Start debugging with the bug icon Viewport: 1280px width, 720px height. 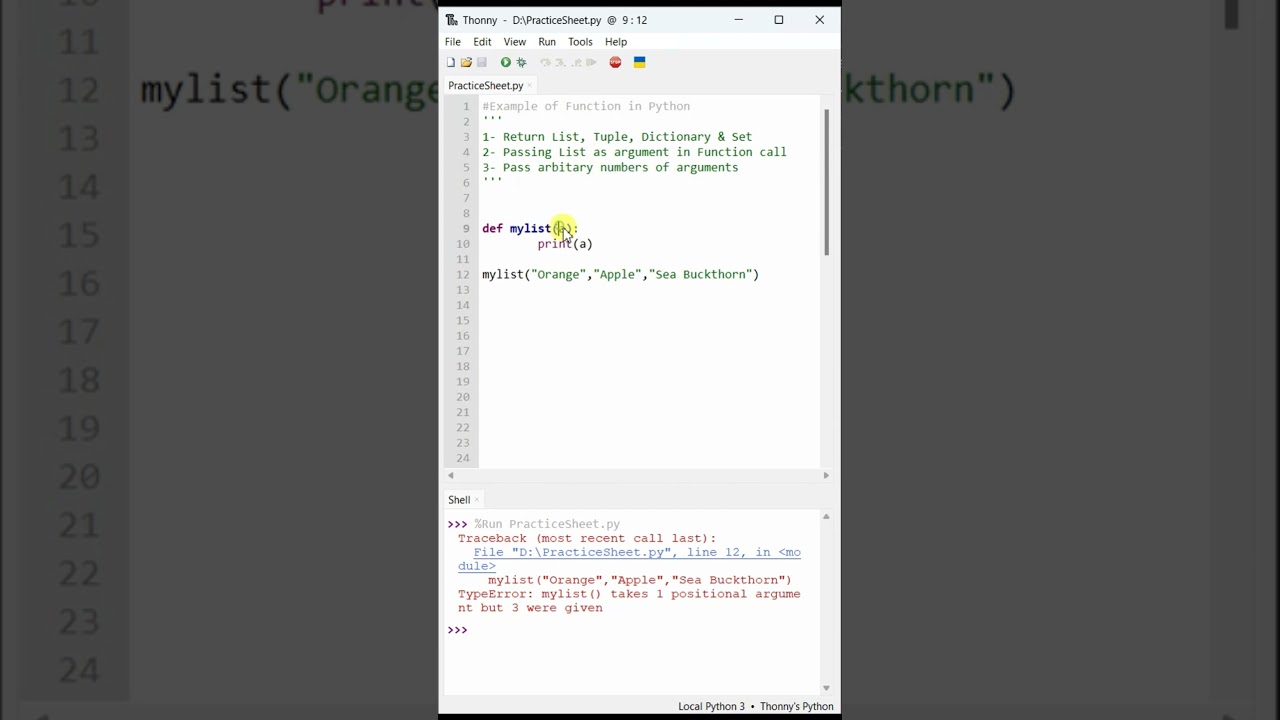(521, 62)
